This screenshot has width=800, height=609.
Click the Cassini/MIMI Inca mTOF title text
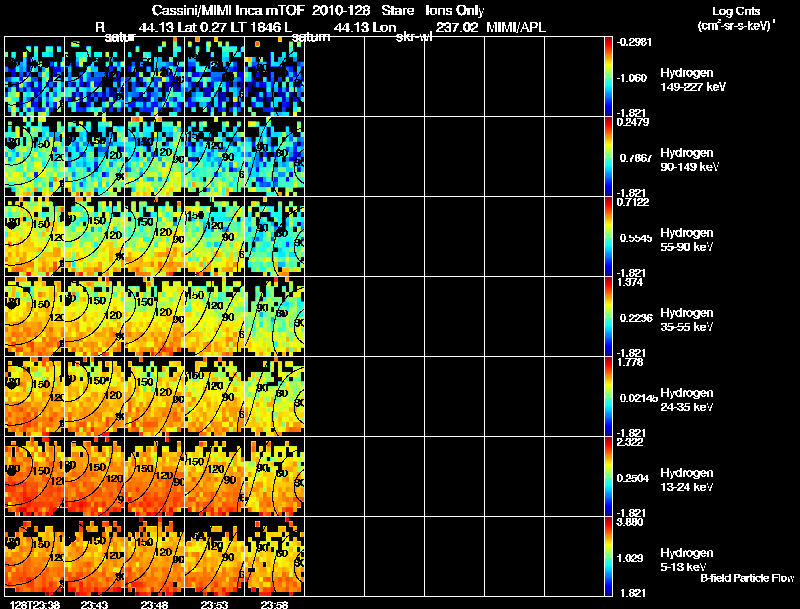coord(228,11)
